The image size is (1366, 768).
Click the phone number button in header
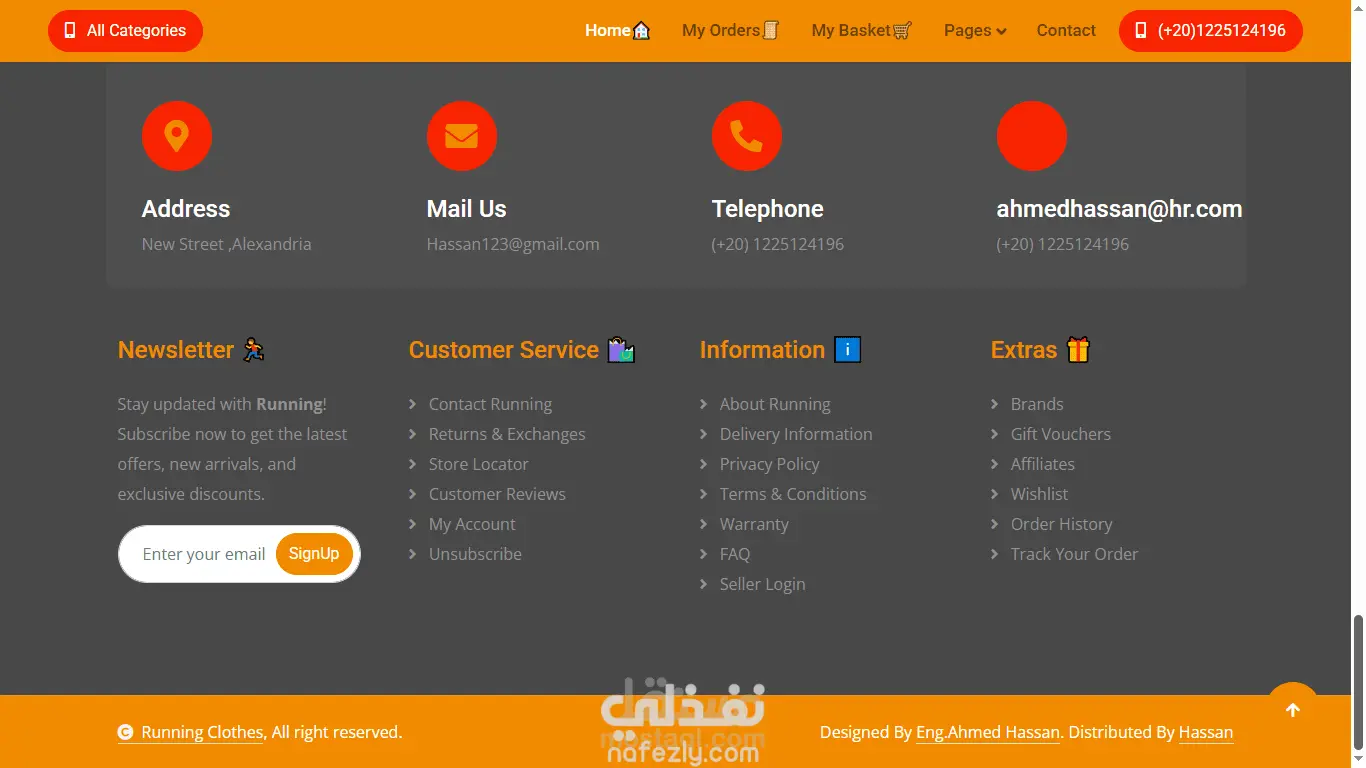click(x=1211, y=31)
